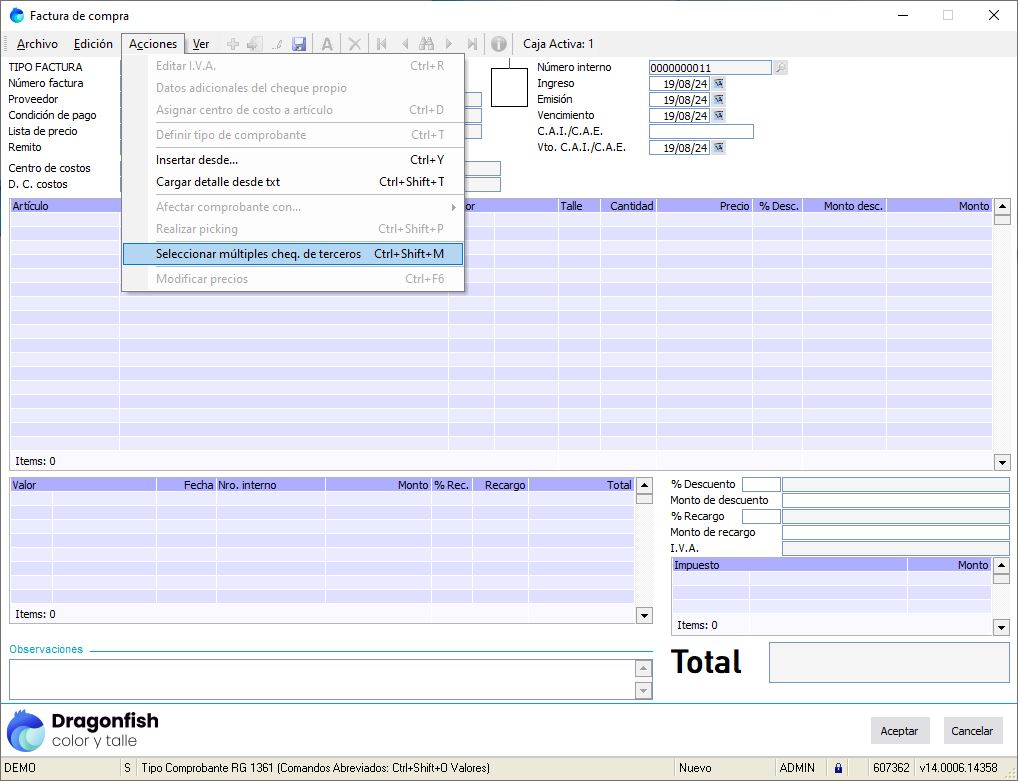1018x781 pixels.
Task: Click Impuesto grid scroll up arrow
Action: pos(1001,565)
